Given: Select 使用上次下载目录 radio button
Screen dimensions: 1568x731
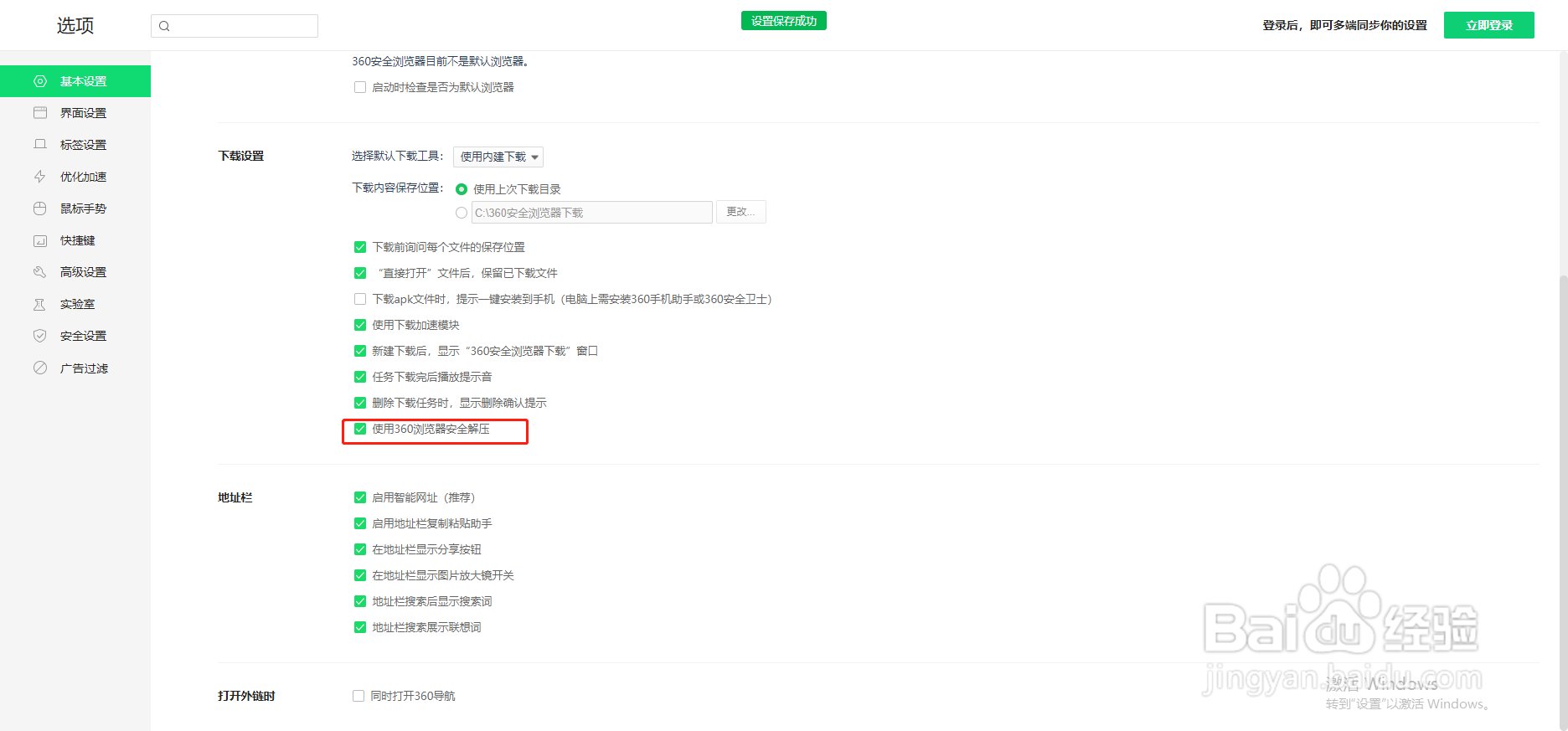Looking at the screenshot, I should (462, 189).
